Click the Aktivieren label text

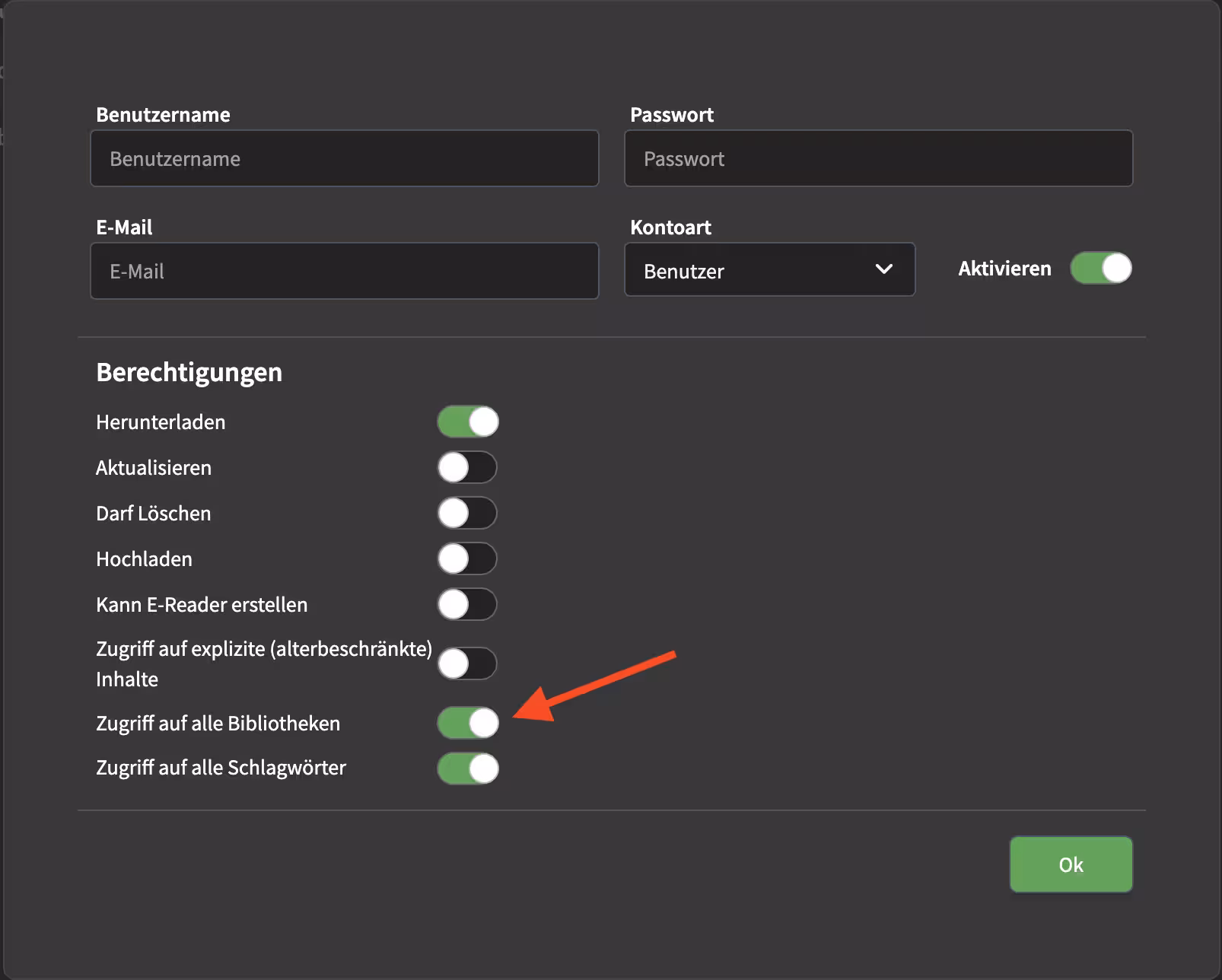[x=1004, y=269]
